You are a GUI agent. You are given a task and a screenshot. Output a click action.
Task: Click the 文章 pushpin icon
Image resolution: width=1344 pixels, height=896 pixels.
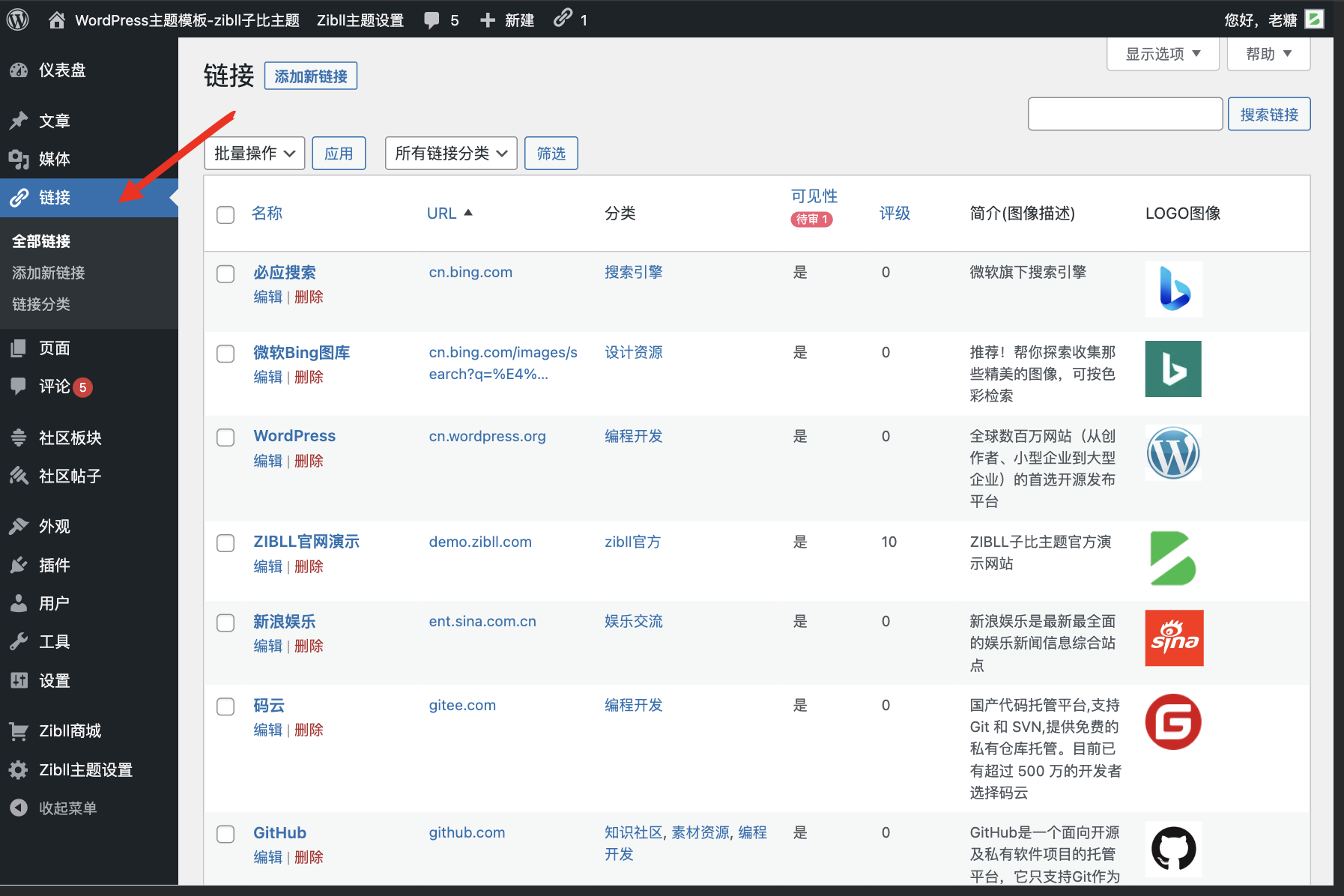[x=19, y=121]
